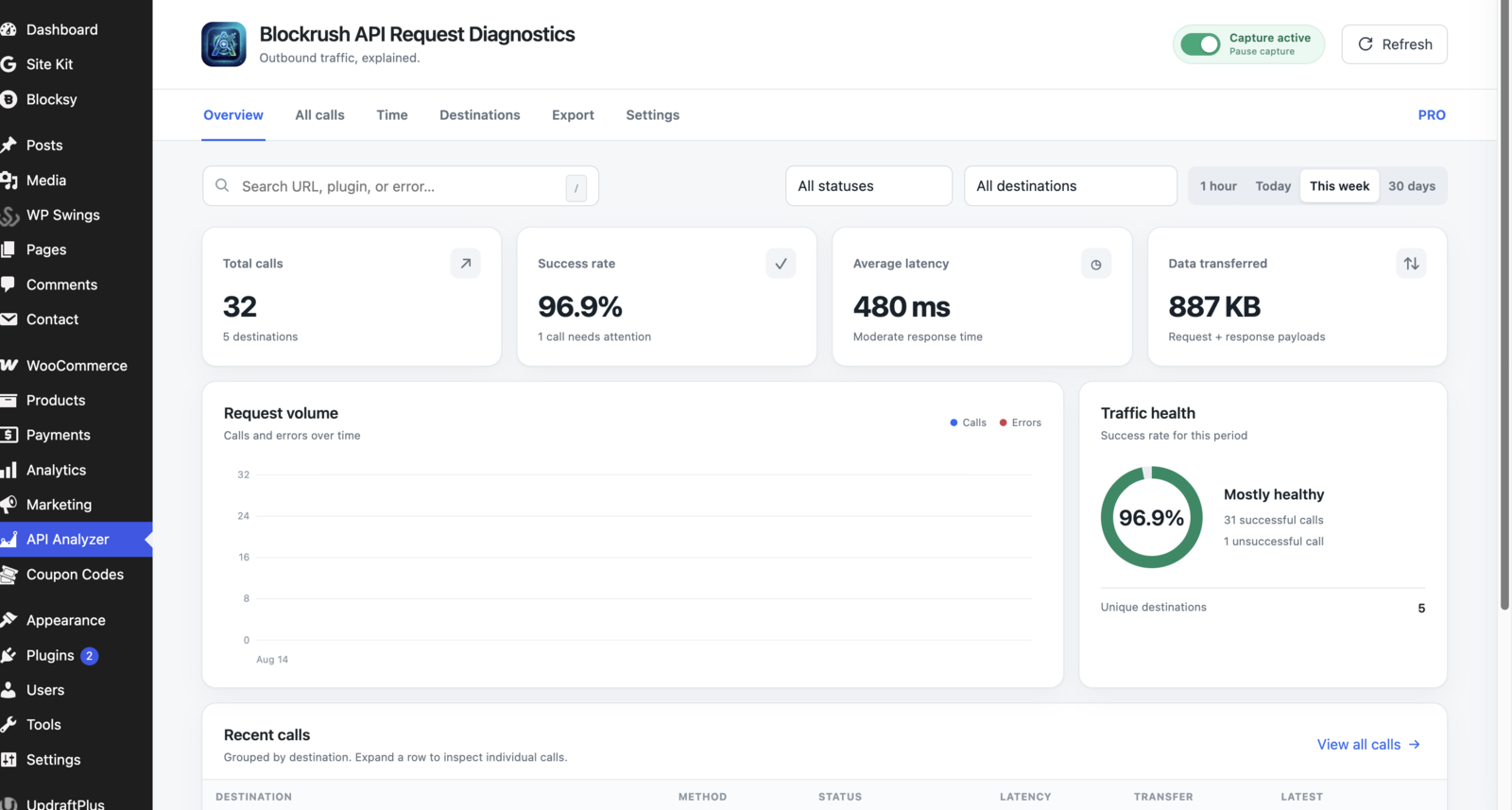Select the 30 days time range
This screenshot has width=1512, height=810.
(1412, 186)
